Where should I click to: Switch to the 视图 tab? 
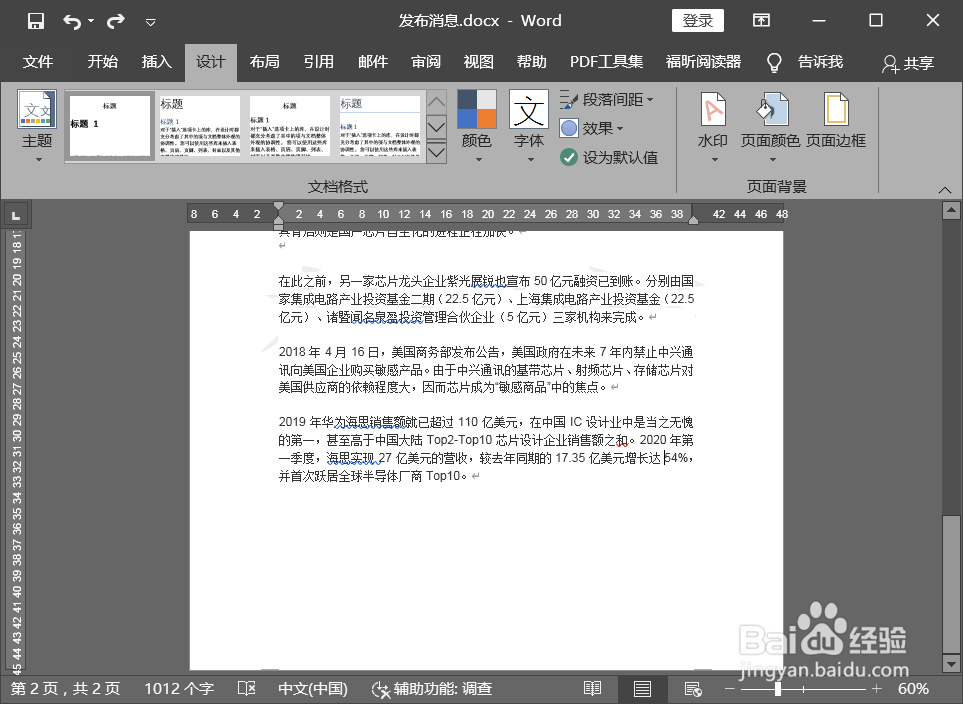pos(478,62)
